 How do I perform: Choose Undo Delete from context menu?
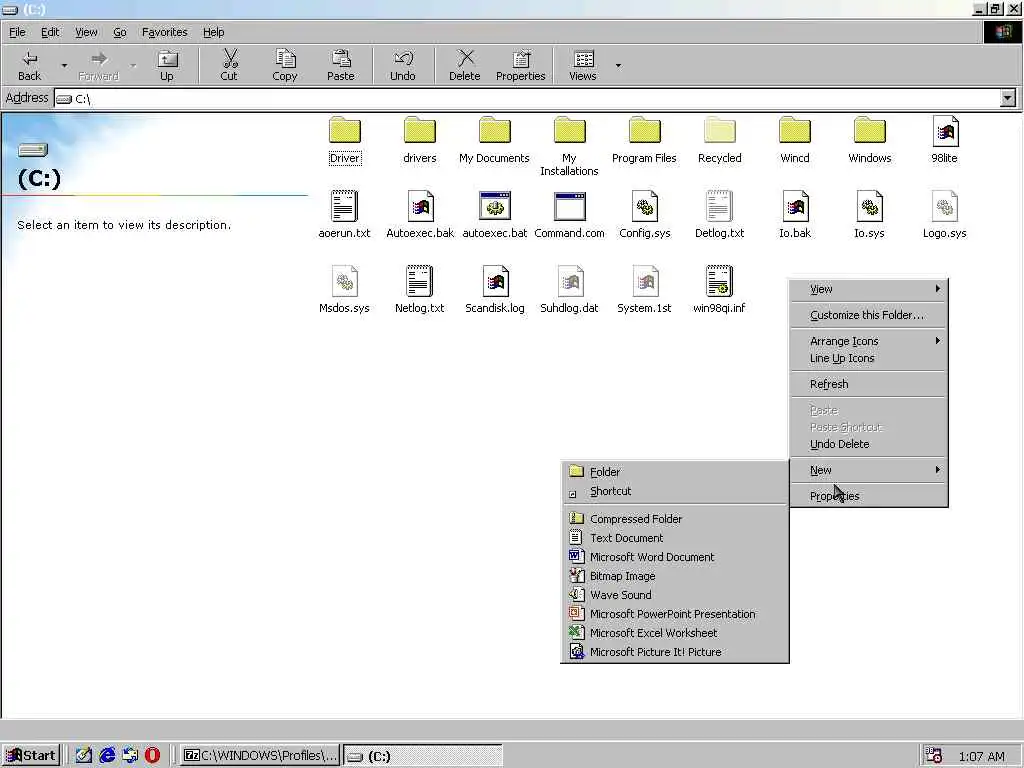869,444
